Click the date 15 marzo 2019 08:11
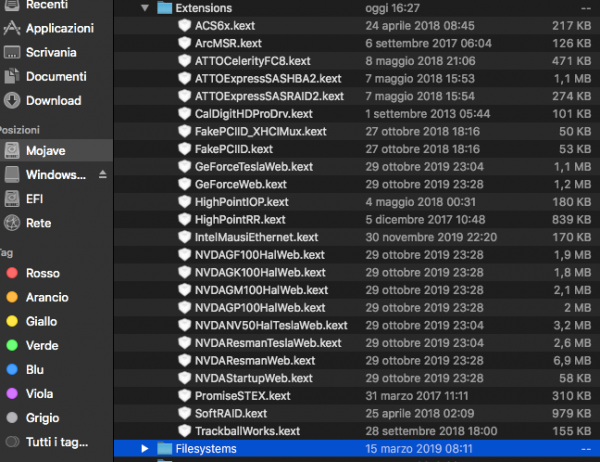Screen dimensions: 600x462 [x=419, y=449]
